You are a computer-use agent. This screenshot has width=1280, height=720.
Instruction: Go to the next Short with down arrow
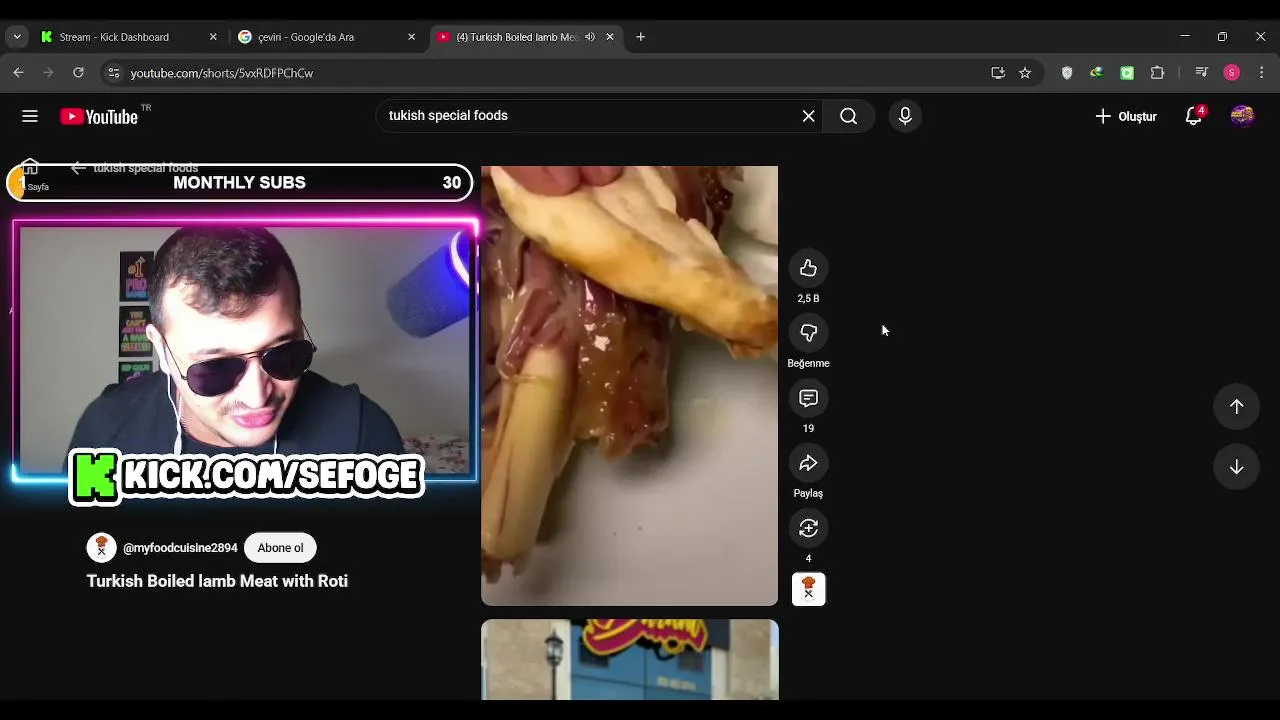pyautogui.click(x=1236, y=467)
